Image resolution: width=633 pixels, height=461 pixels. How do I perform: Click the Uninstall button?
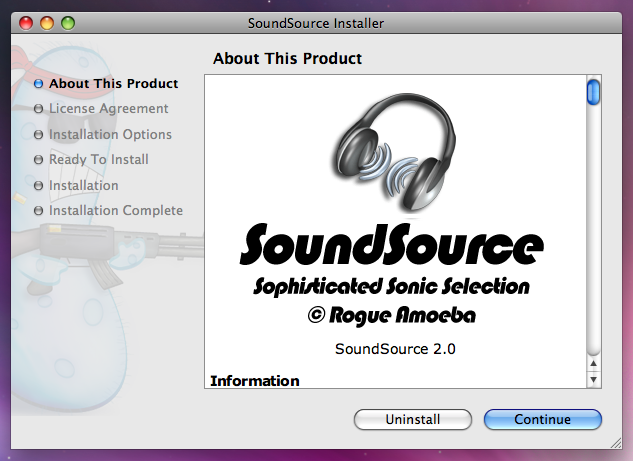pos(413,419)
